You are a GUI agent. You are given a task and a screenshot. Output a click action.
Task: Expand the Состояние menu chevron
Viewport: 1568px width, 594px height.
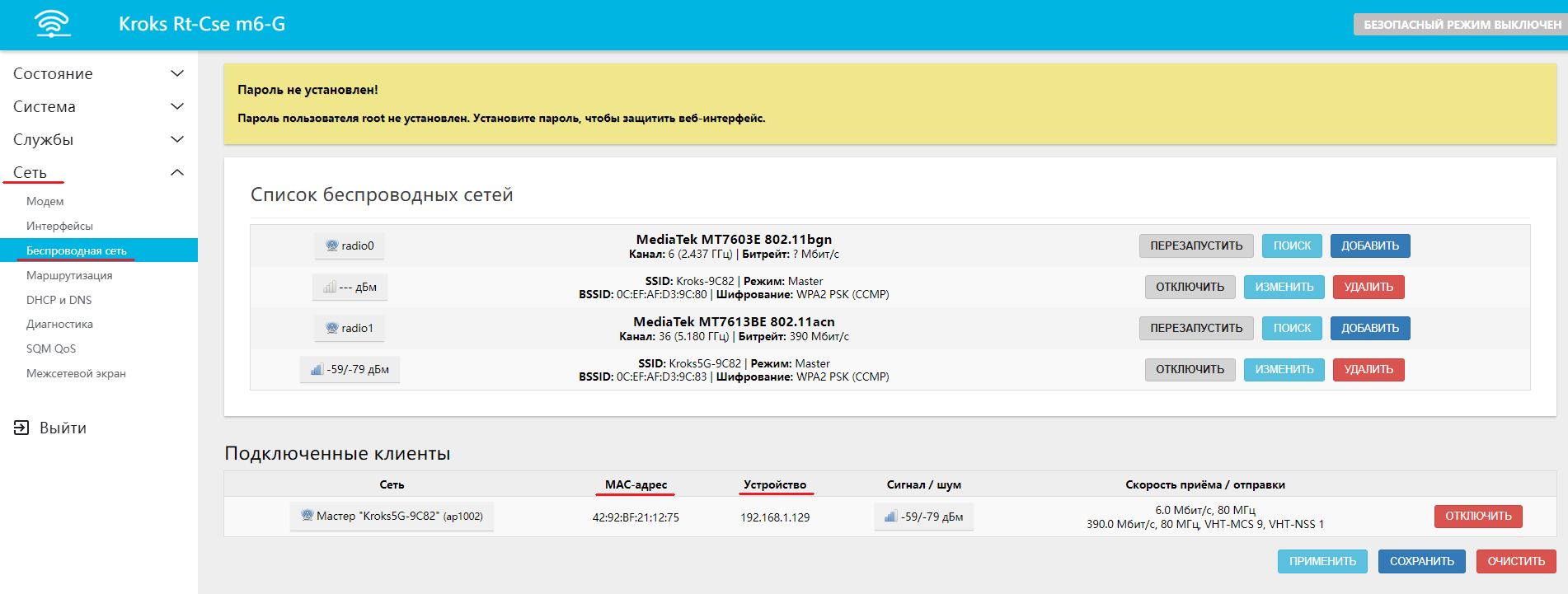pos(176,73)
